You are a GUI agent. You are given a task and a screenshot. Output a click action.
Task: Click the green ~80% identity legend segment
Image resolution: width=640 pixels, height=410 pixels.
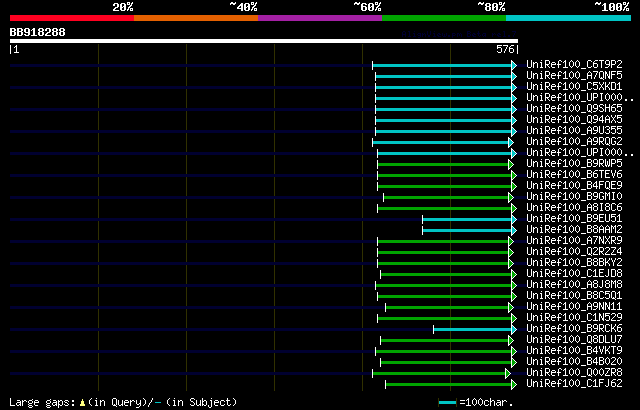(x=444, y=18)
